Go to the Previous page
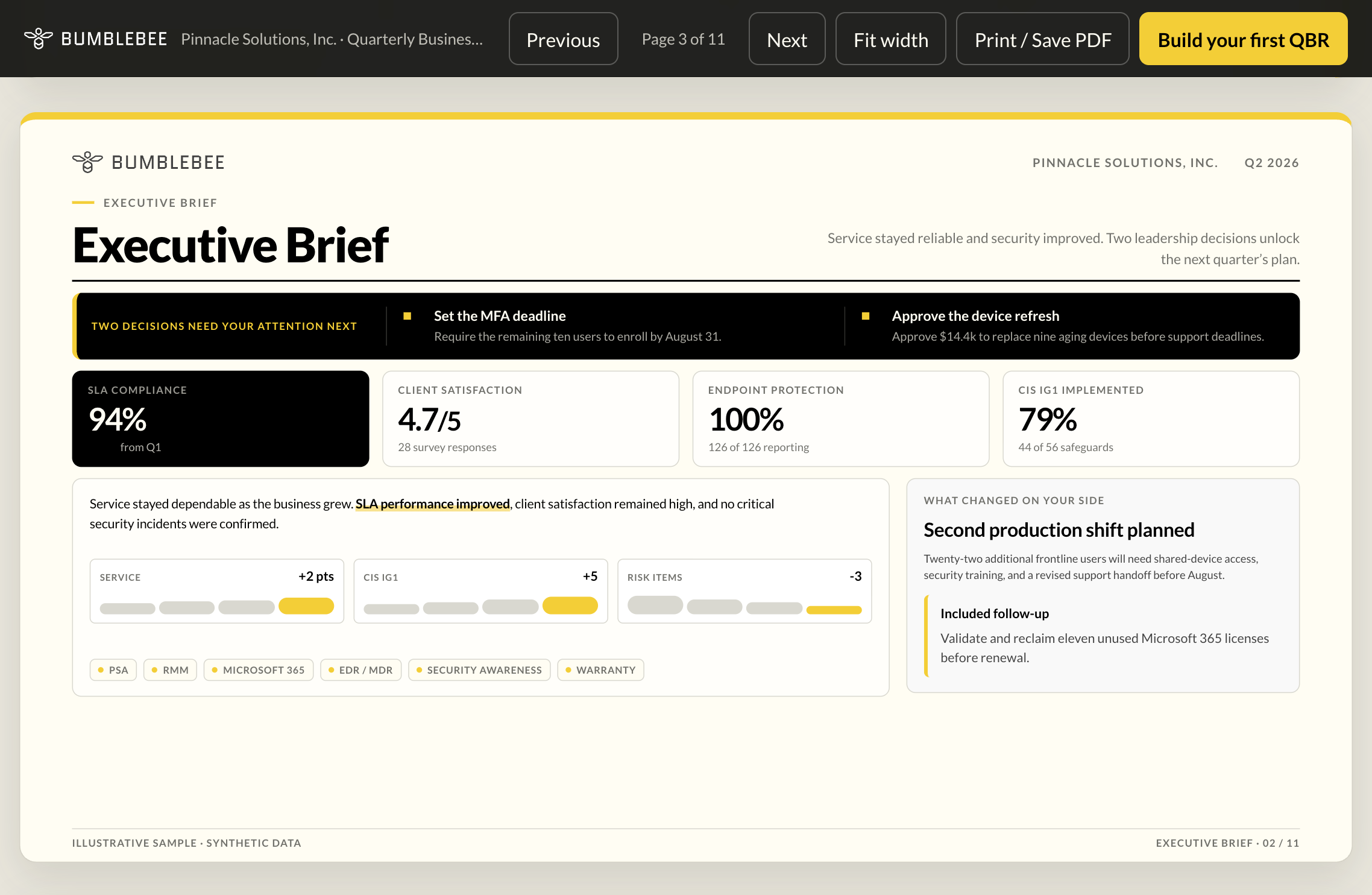 (563, 39)
